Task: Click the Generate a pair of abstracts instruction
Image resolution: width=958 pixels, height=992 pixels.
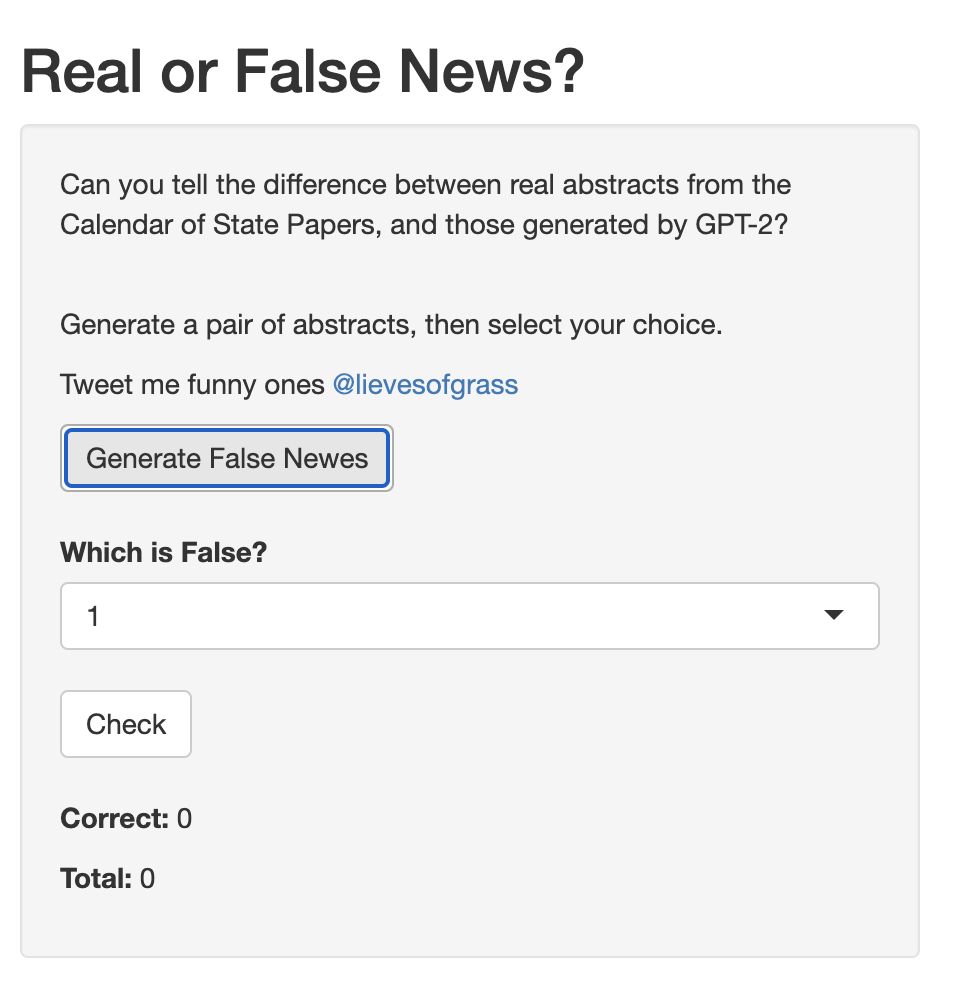Action: pos(391,325)
